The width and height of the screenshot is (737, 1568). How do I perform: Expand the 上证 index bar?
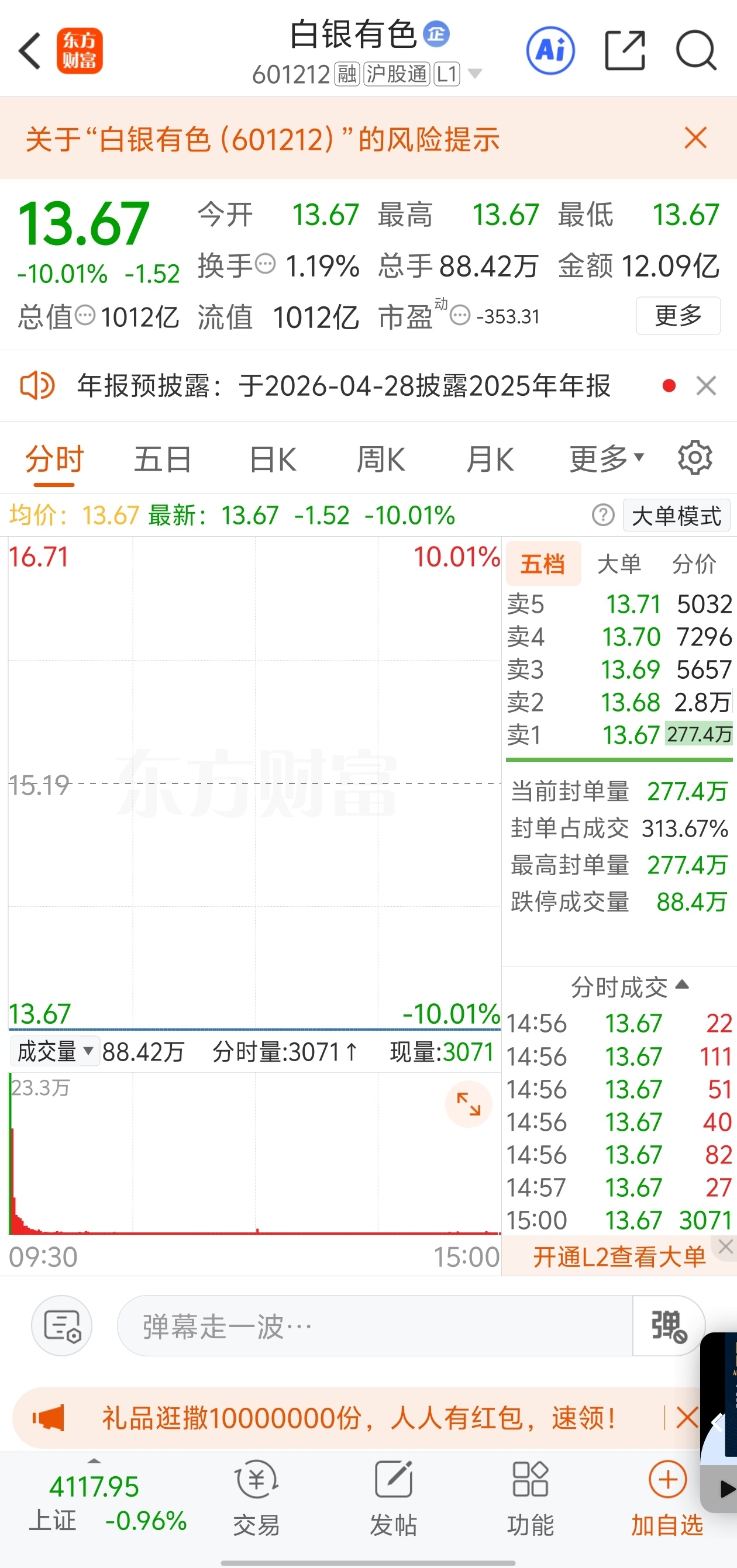94,1461
